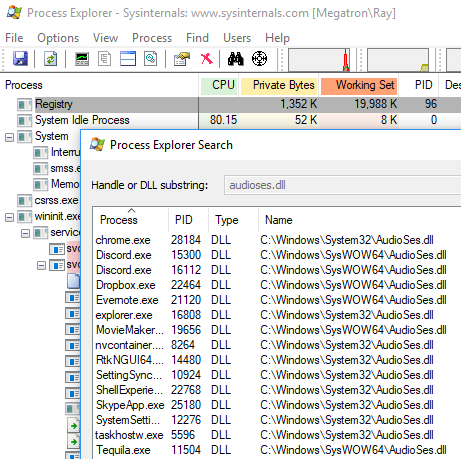Collapse the services tree node
The image size is (461, 459).
(x=25, y=233)
